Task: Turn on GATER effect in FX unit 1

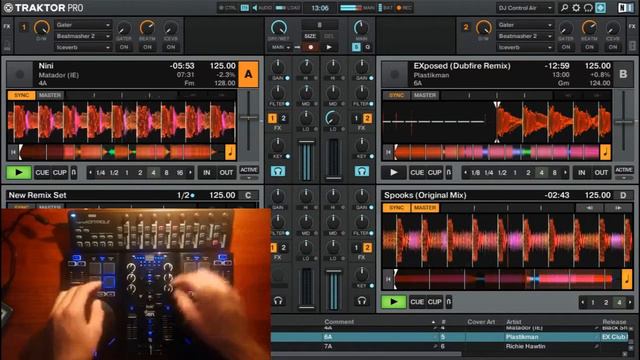Action: [x=124, y=47]
